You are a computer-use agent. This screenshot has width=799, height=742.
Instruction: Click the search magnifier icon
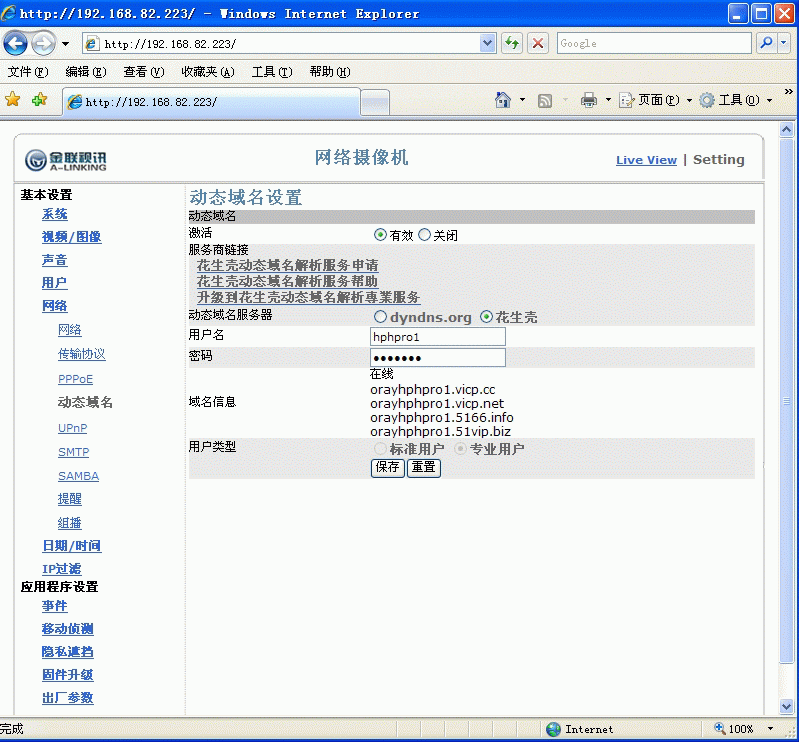(x=765, y=43)
